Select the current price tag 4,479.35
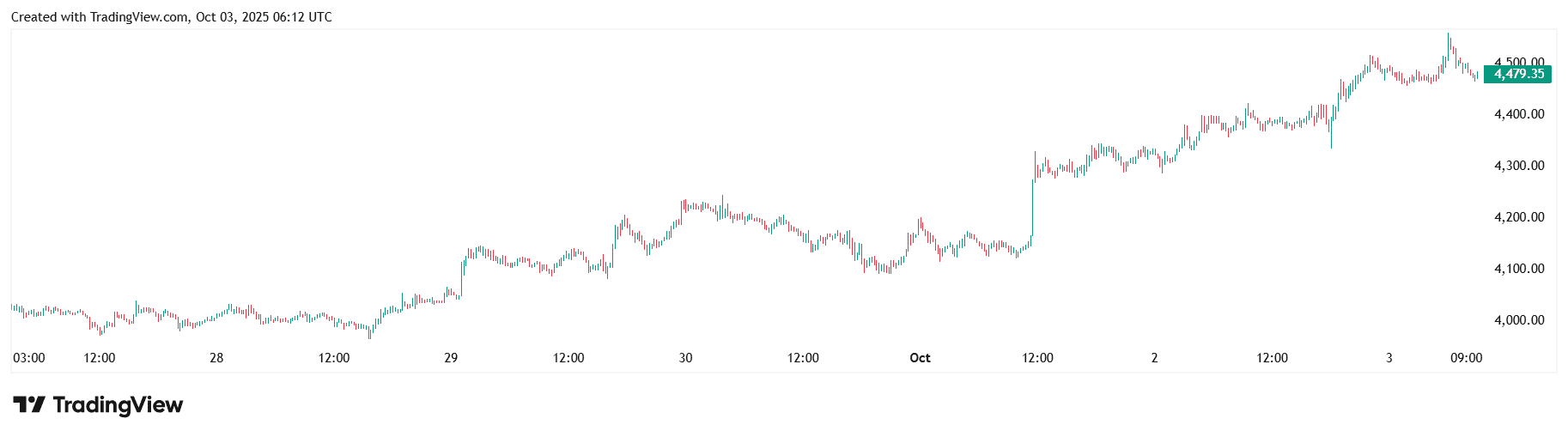The image size is (1568, 437). tap(1518, 74)
